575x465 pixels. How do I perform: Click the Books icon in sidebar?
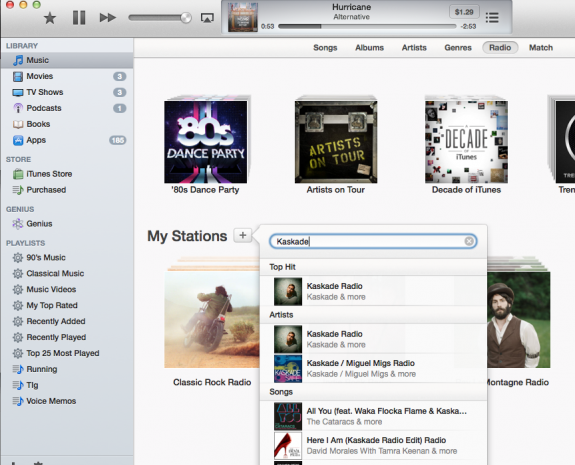tap(18, 124)
